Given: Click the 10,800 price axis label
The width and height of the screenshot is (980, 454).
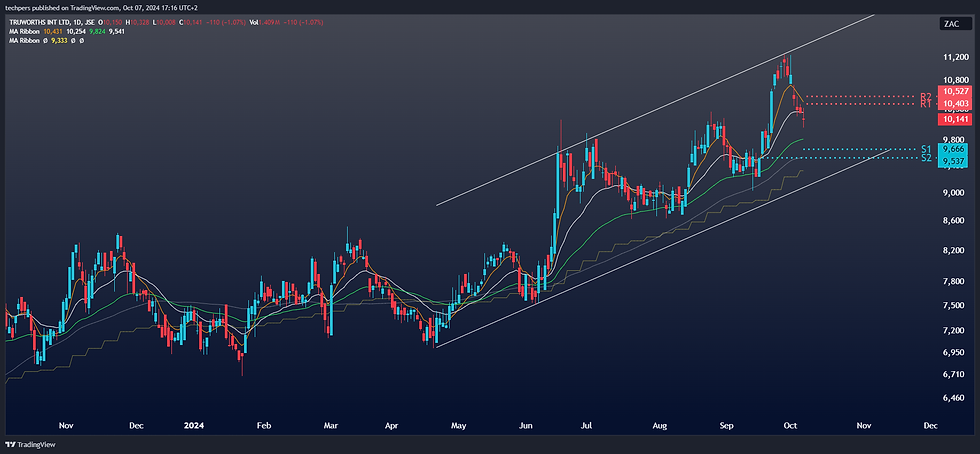Looking at the screenshot, I should (x=956, y=80).
